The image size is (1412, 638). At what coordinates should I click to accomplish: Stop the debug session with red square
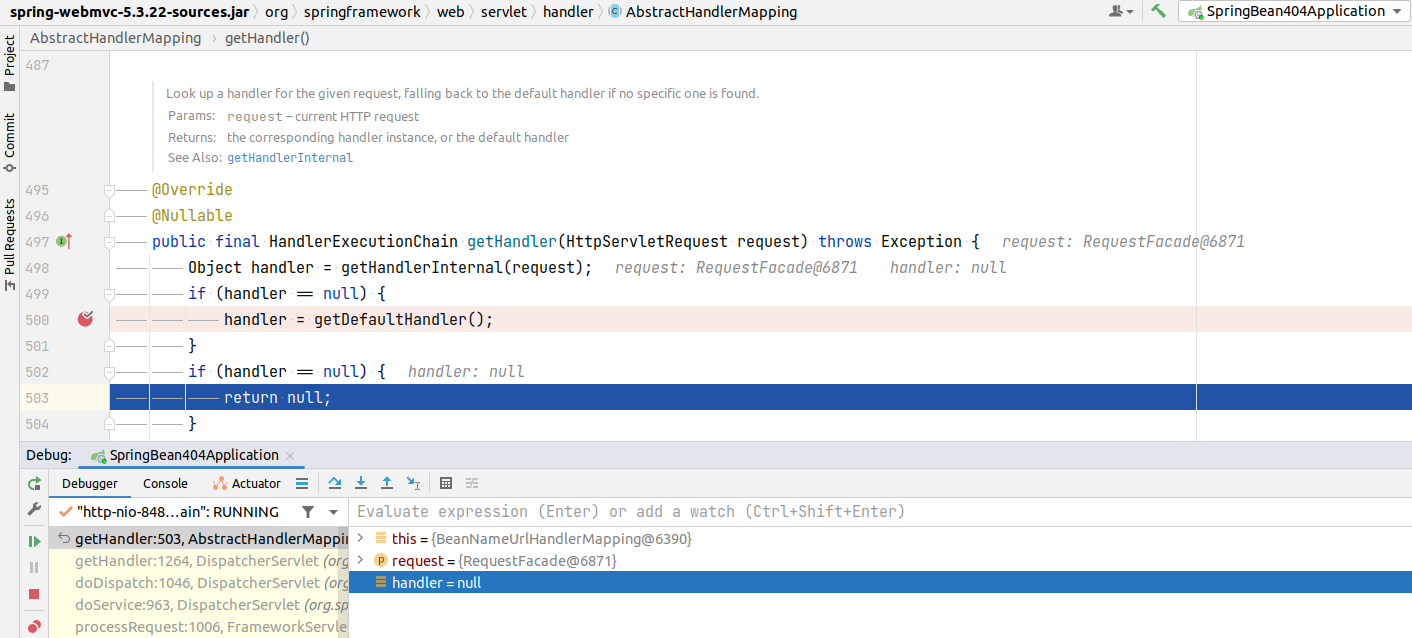click(x=34, y=594)
